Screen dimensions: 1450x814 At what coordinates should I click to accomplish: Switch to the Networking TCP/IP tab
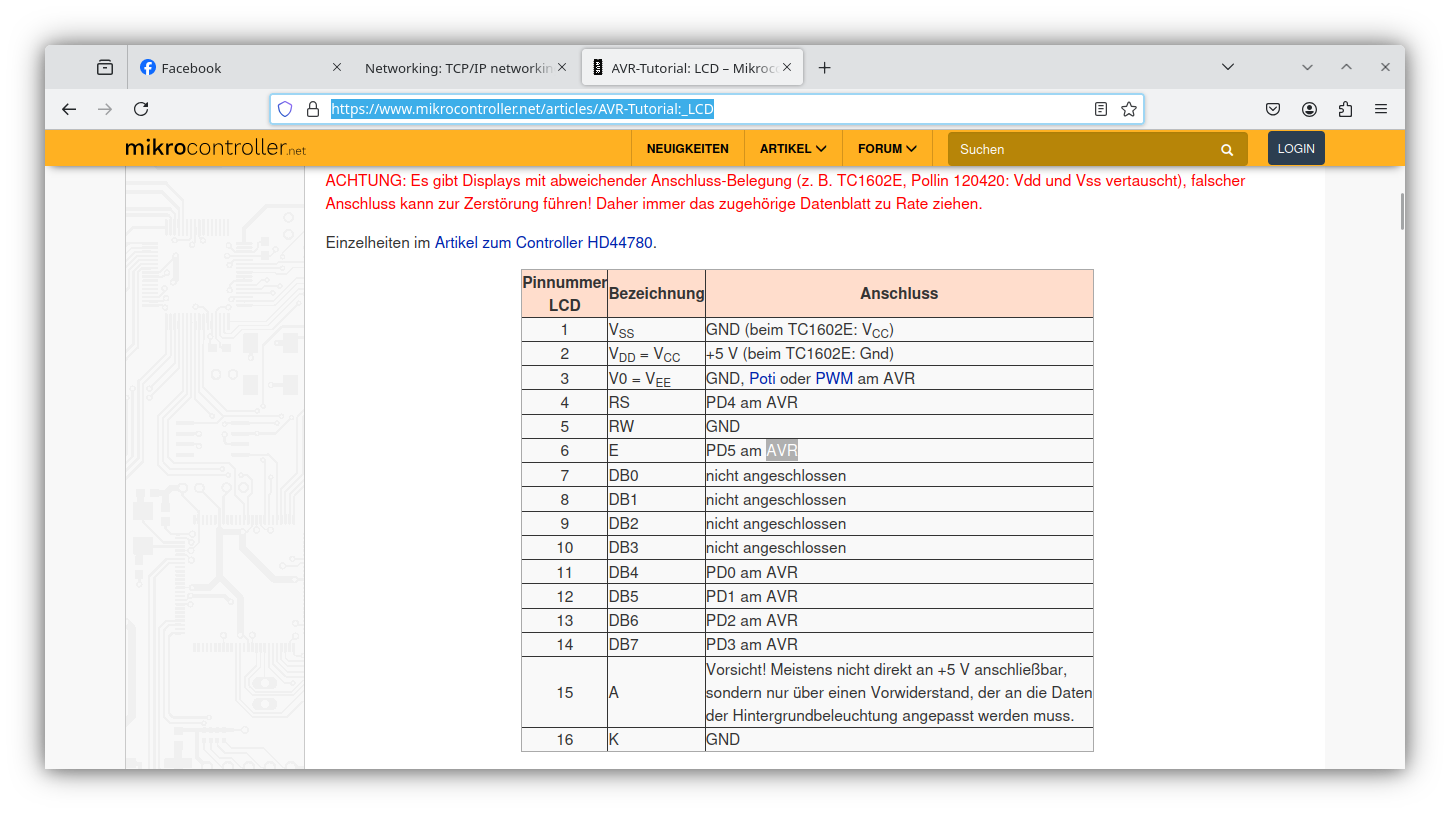click(x=455, y=67)
